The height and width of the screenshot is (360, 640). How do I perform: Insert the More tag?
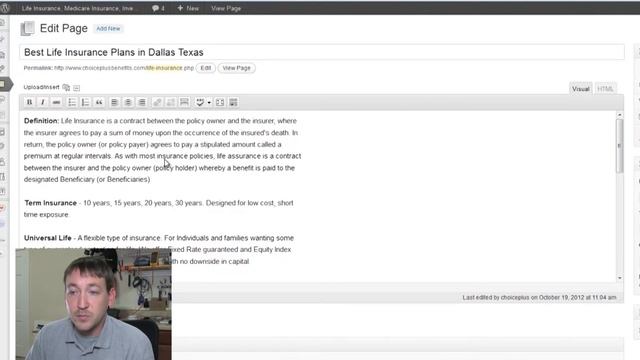coord(184,102)
